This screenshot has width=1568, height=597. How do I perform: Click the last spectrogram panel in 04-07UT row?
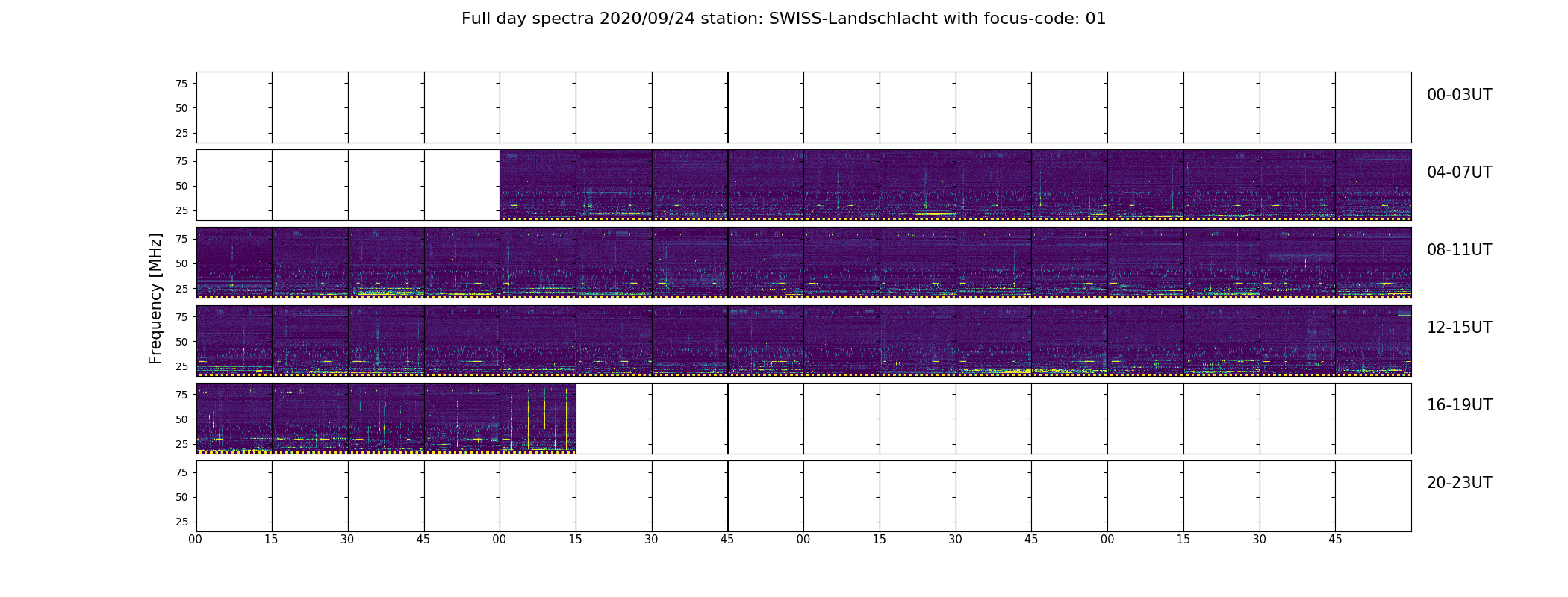tap(1373, 185)
